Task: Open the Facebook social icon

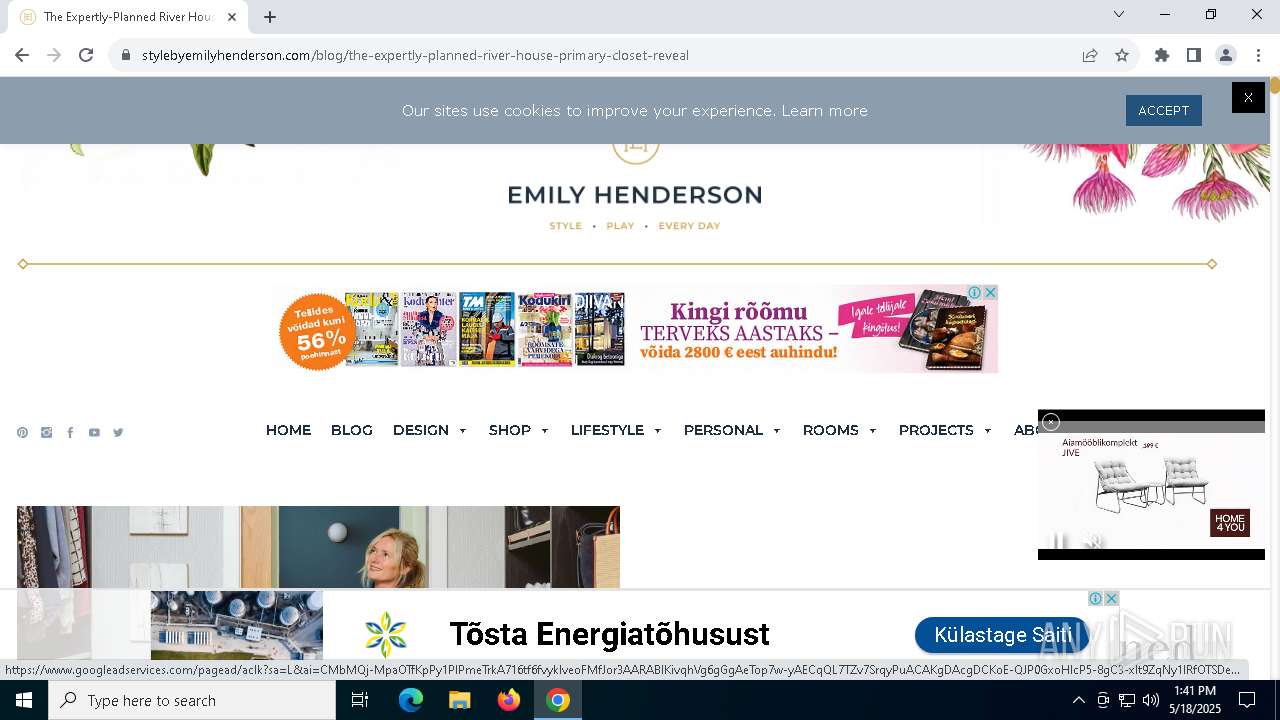Action: 70,433
